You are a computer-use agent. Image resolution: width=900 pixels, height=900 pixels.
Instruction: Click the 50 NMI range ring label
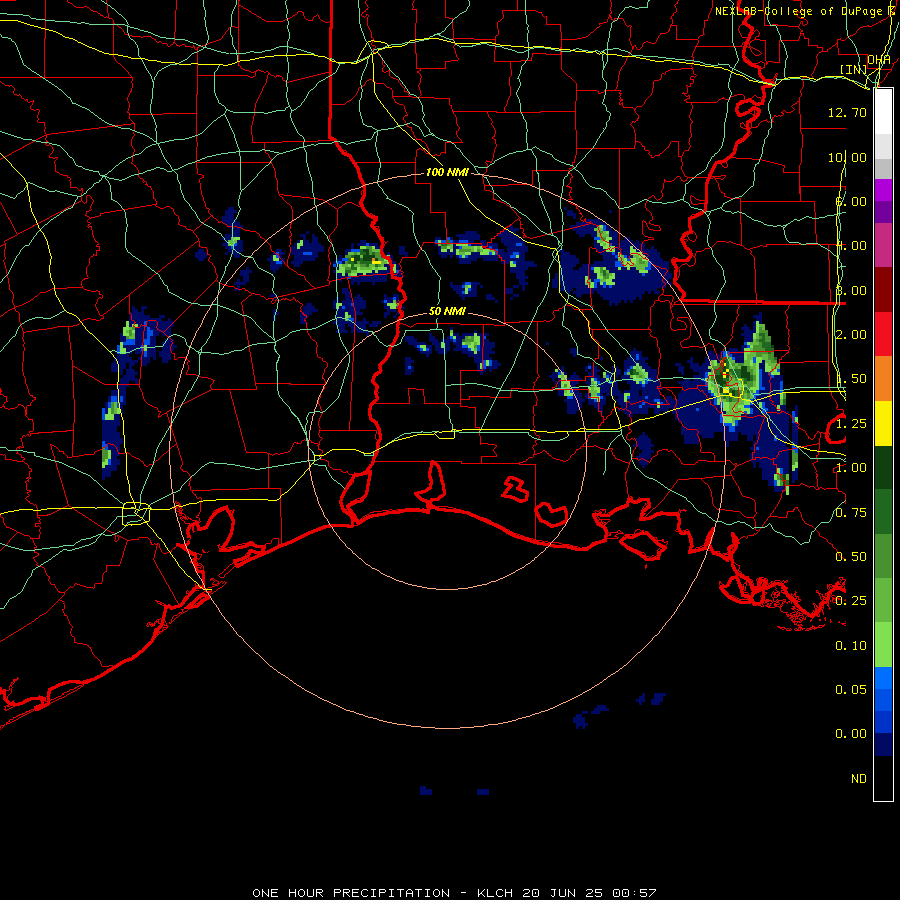(447, 312)
